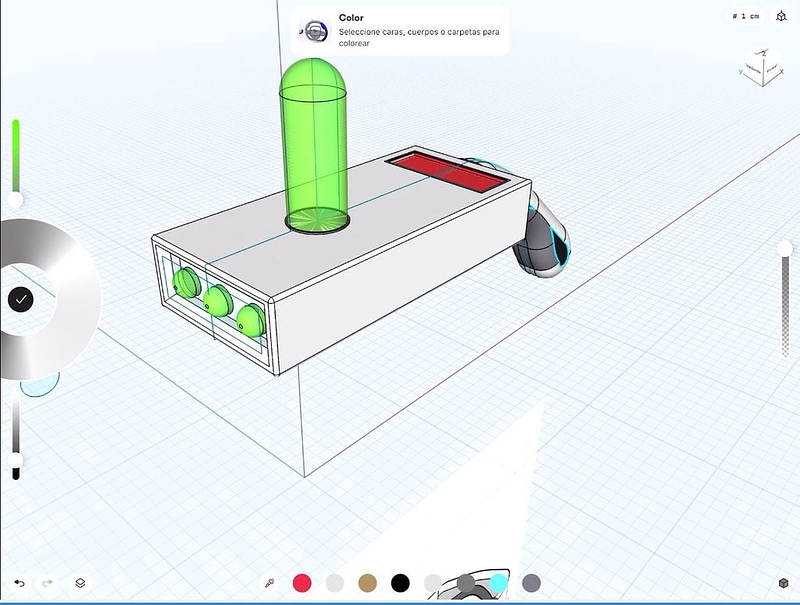Click the Color tool title text
The height and width of the screenshot is (605, 800).
point(351,18)
